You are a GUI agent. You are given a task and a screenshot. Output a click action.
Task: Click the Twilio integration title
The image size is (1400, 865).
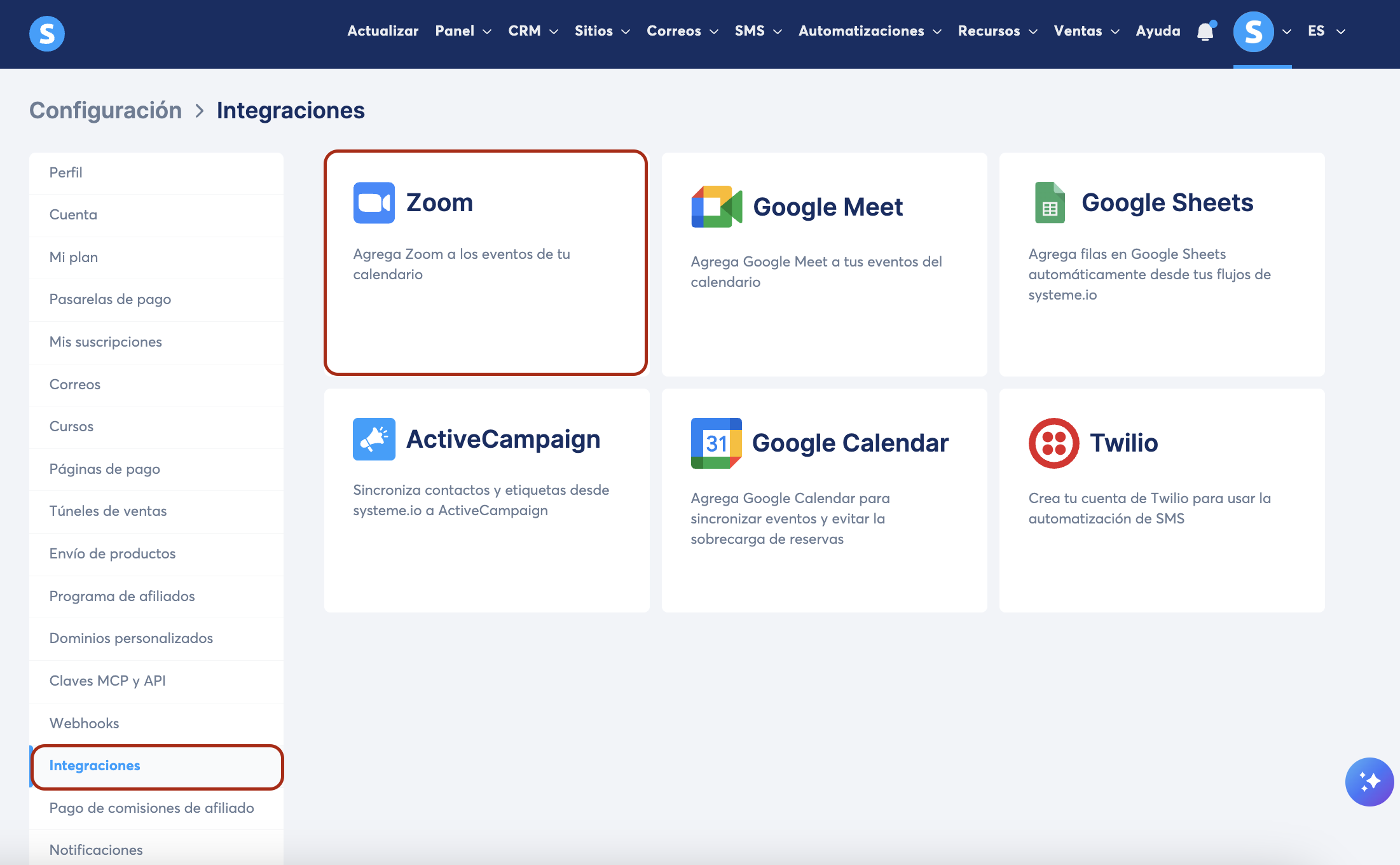[x=1124, y=443]
